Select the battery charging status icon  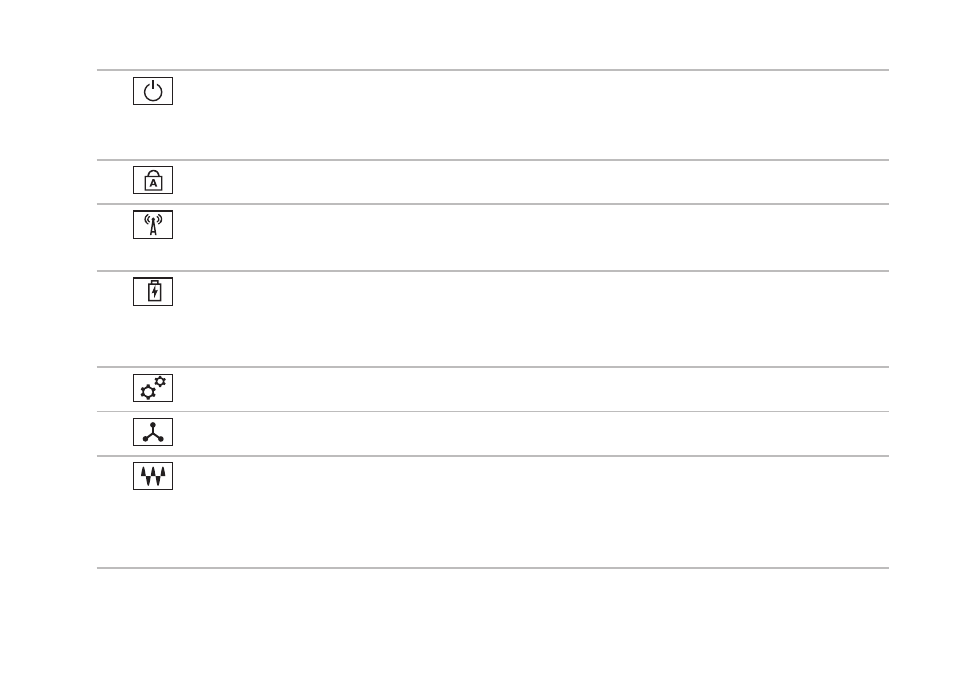[x=153, y=292]
